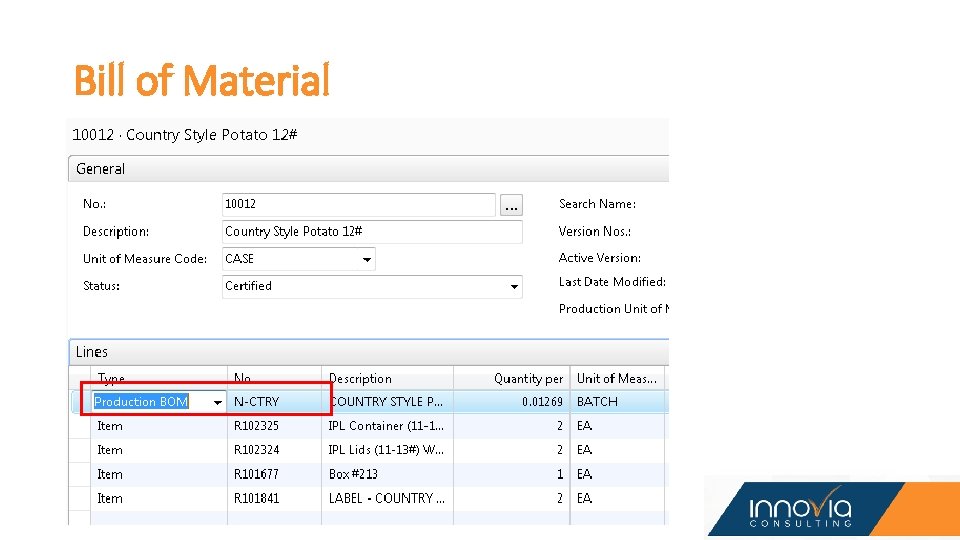Screen dimensions: 960x540
Task: Click the Item type cell in R101677 row
Action: pos(159,474)
